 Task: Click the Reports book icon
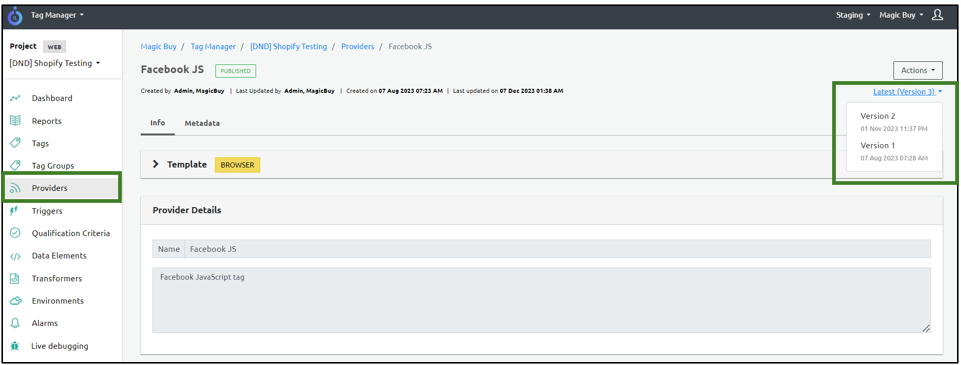tap(15, 121)
